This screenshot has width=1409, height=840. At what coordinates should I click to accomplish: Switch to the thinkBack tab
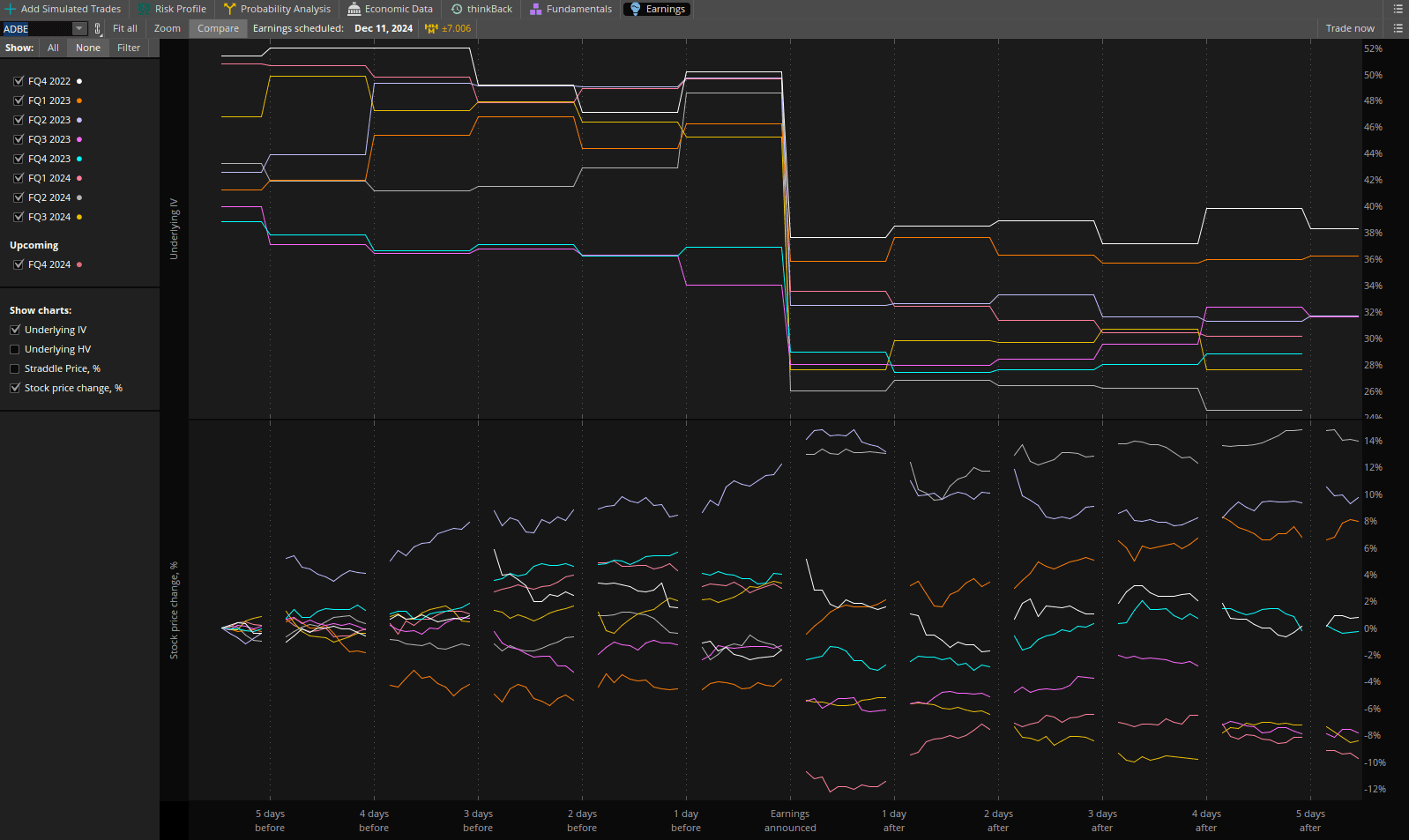point(481,9)
